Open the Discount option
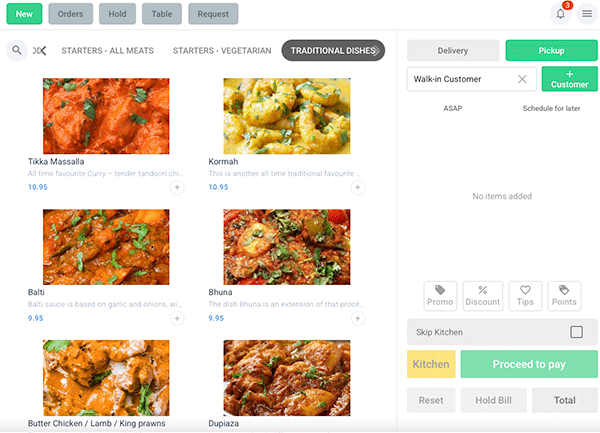 482,295
